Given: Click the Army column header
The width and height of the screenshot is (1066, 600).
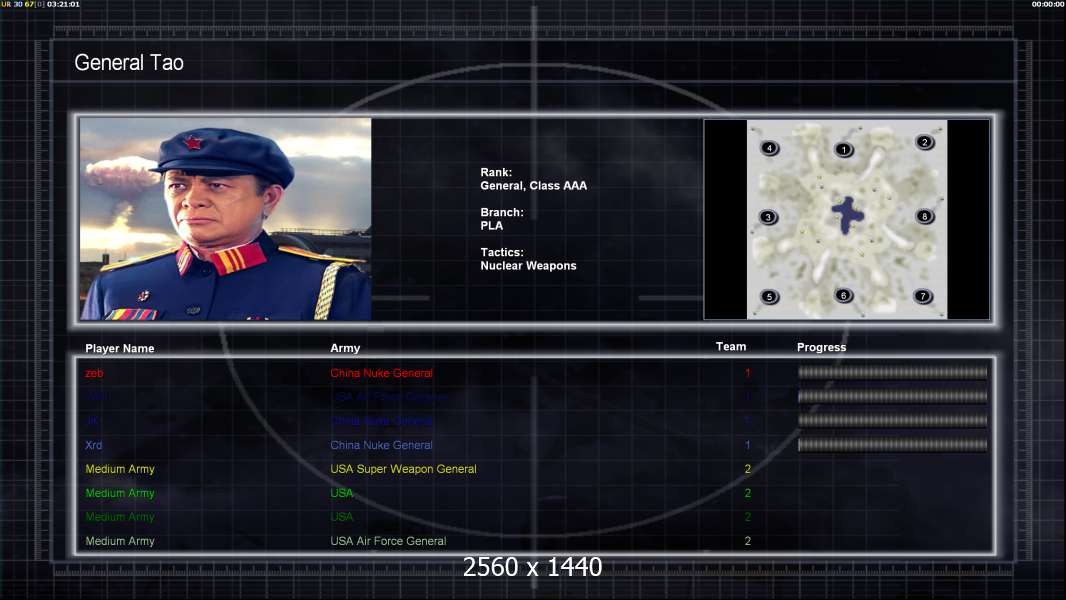Looking at the screenshot, I should 345,348.
